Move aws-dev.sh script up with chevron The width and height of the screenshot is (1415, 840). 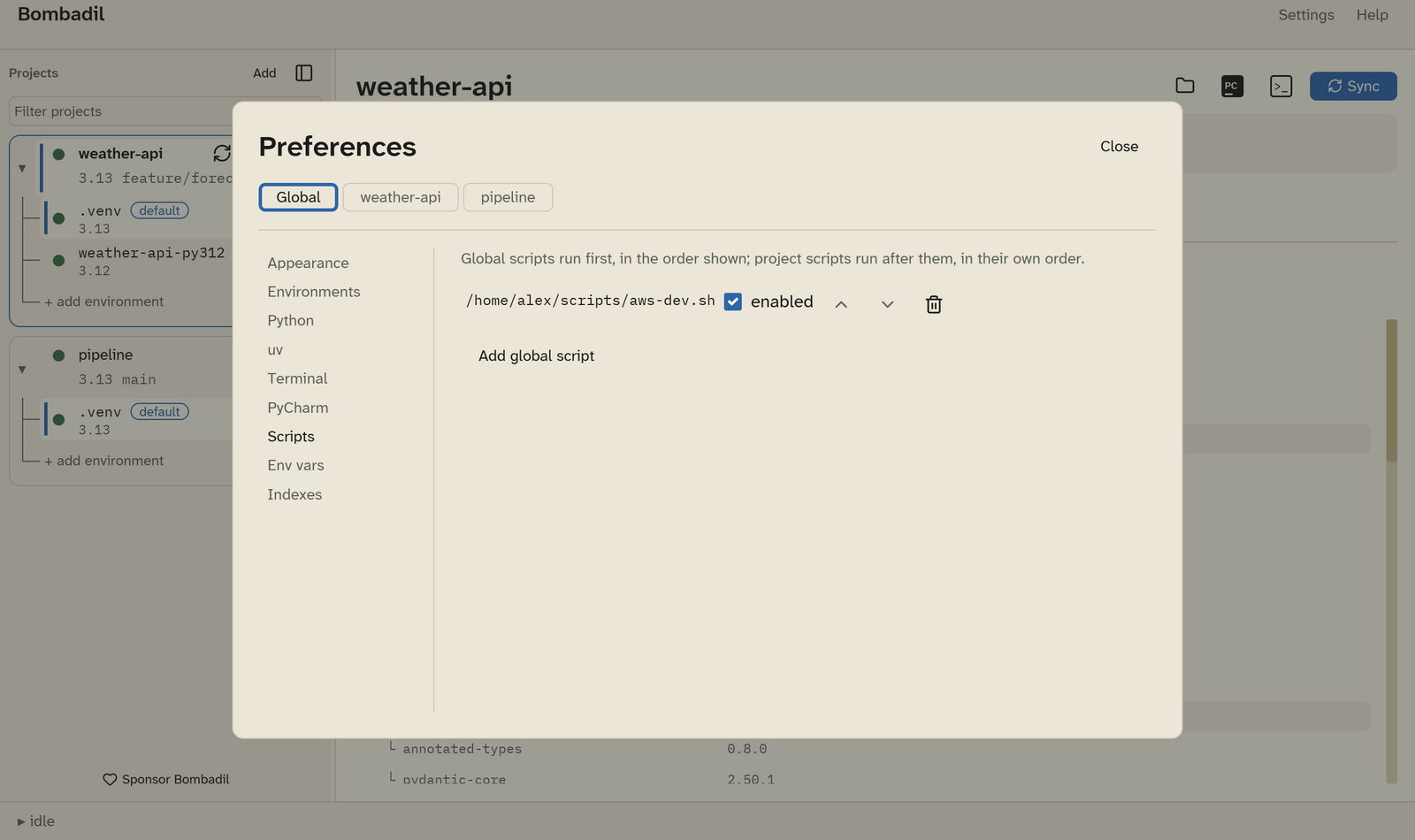coord(841,304)
